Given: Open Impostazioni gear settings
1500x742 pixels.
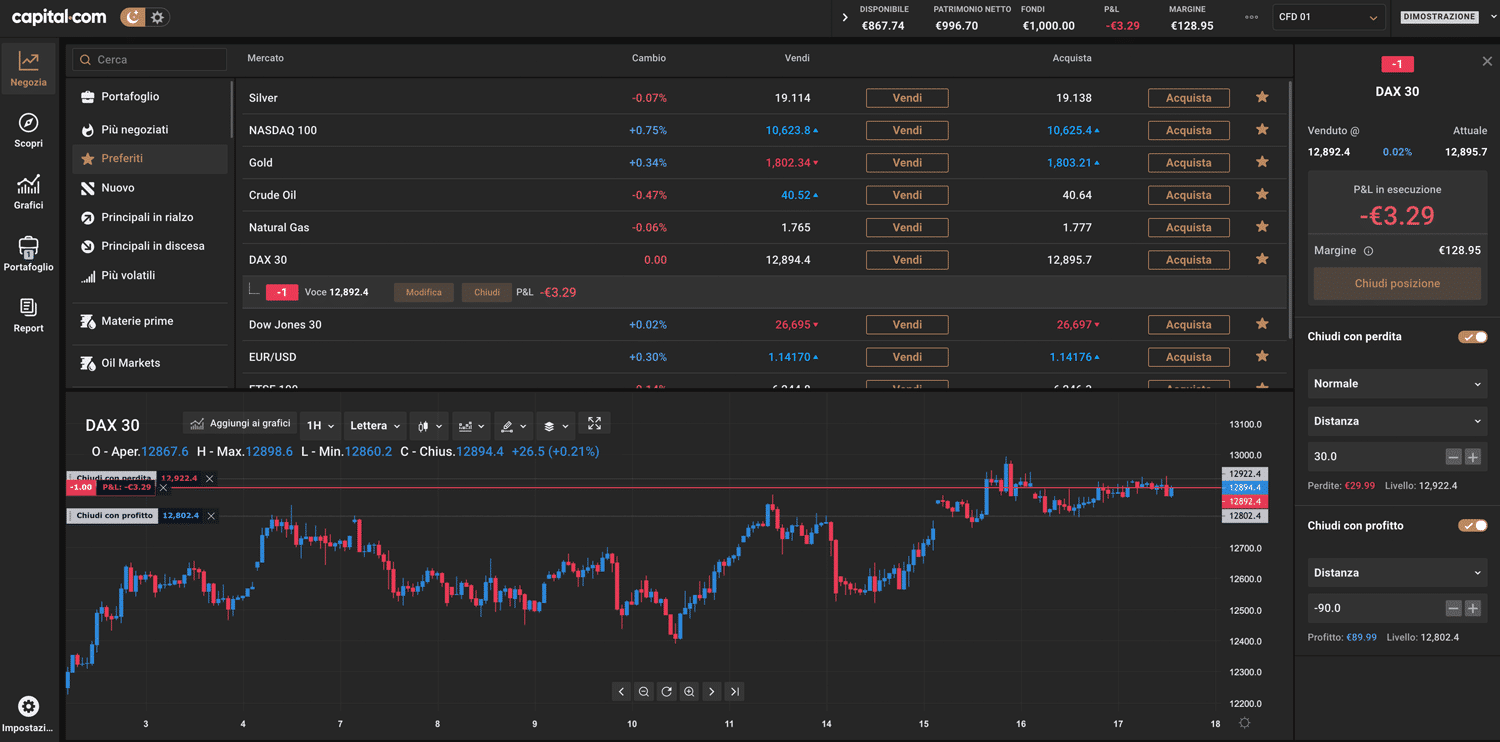Looking at the screenshot, I should (x=29, y=714).
